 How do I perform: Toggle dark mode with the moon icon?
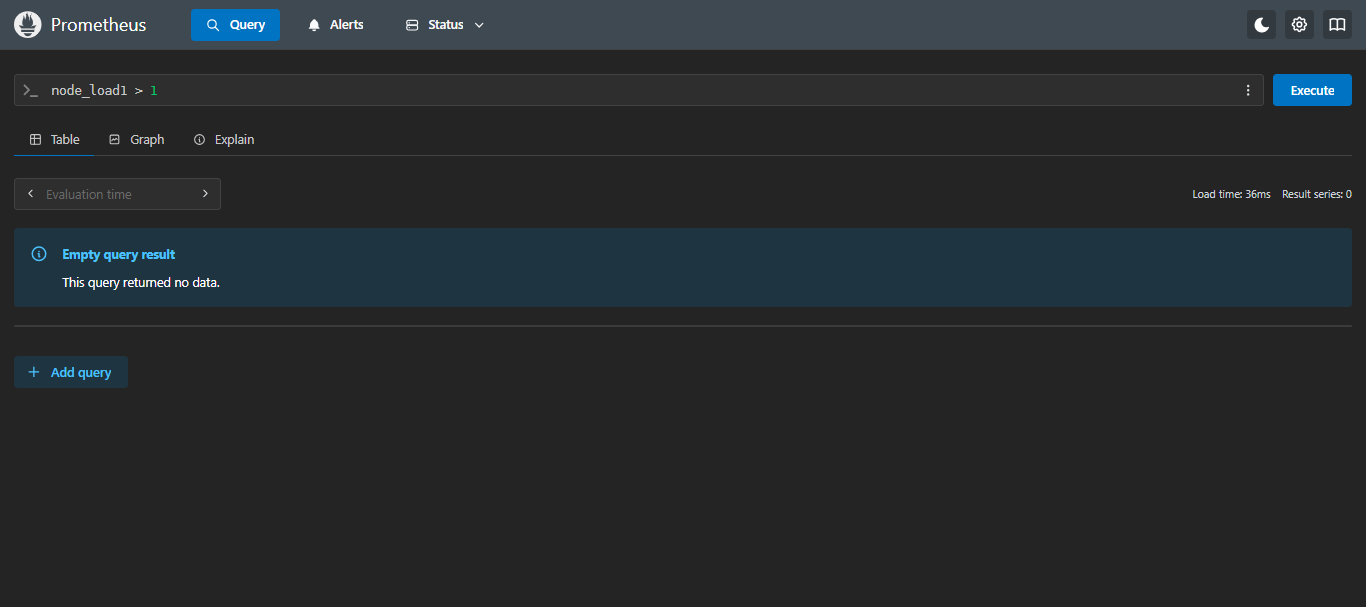pyautogui.click(x=1262, y=25)
